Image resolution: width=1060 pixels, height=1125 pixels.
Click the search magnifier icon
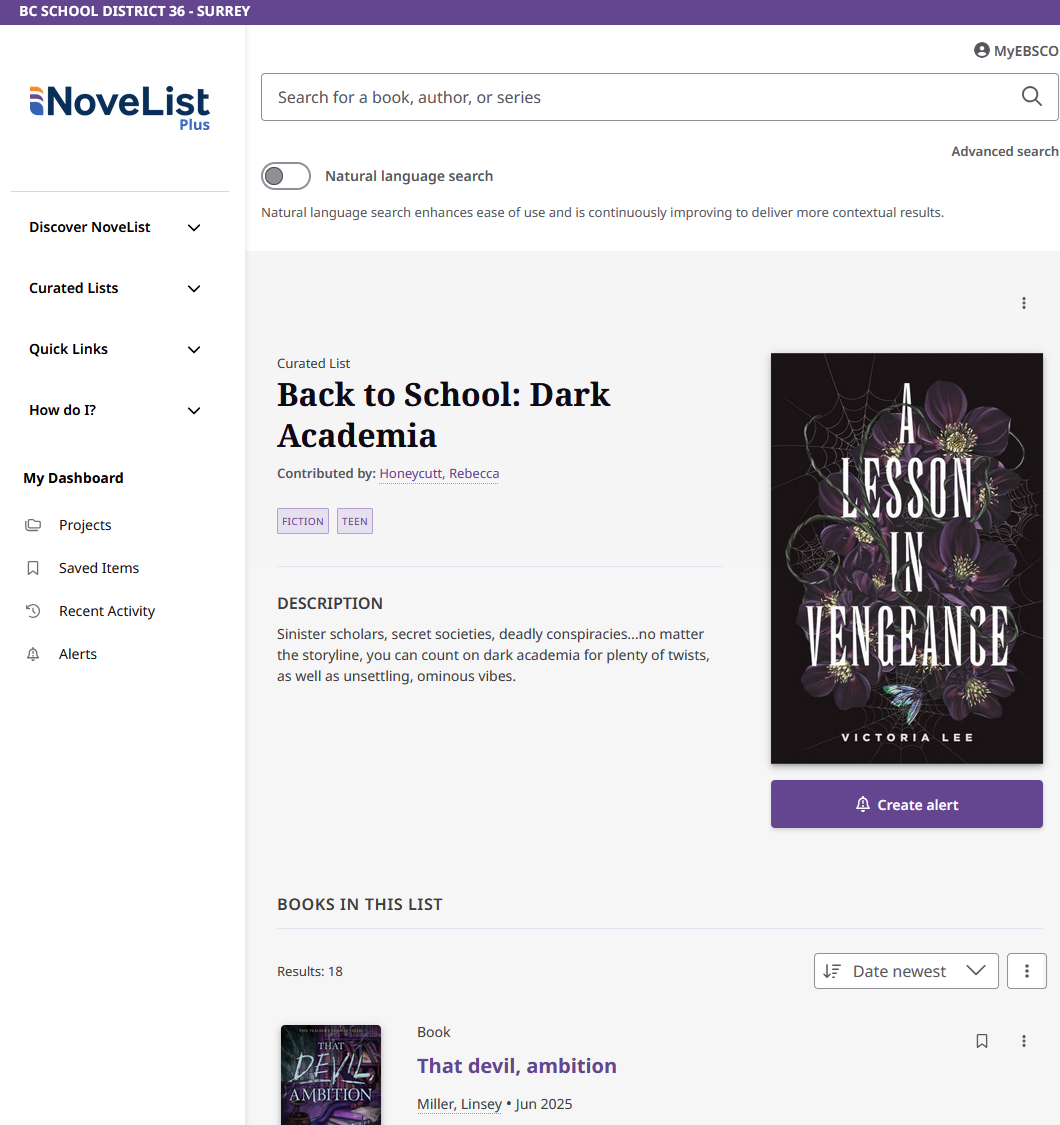tap(1031, 96)
